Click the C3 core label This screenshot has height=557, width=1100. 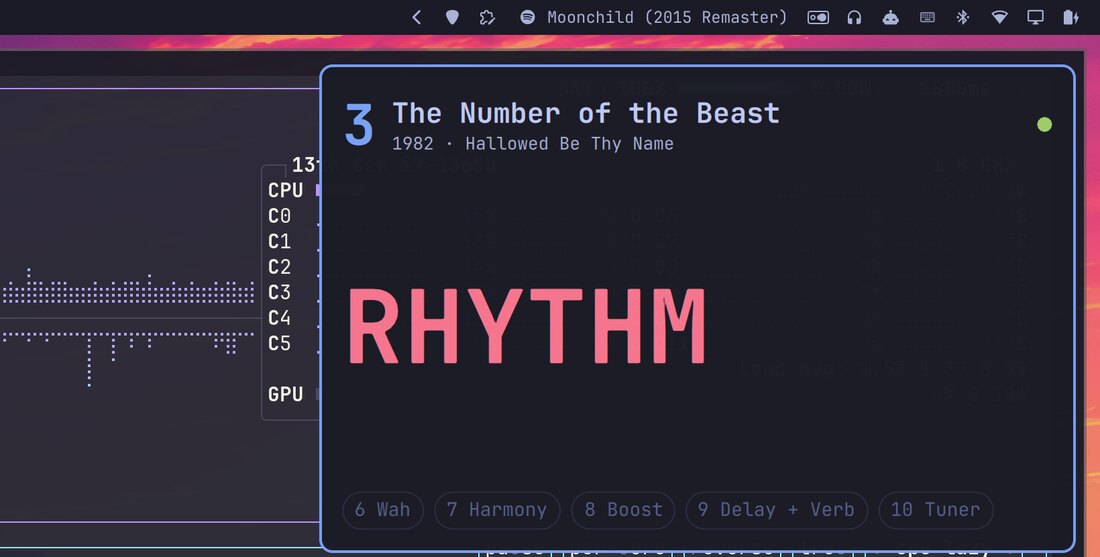click(279, 292)
